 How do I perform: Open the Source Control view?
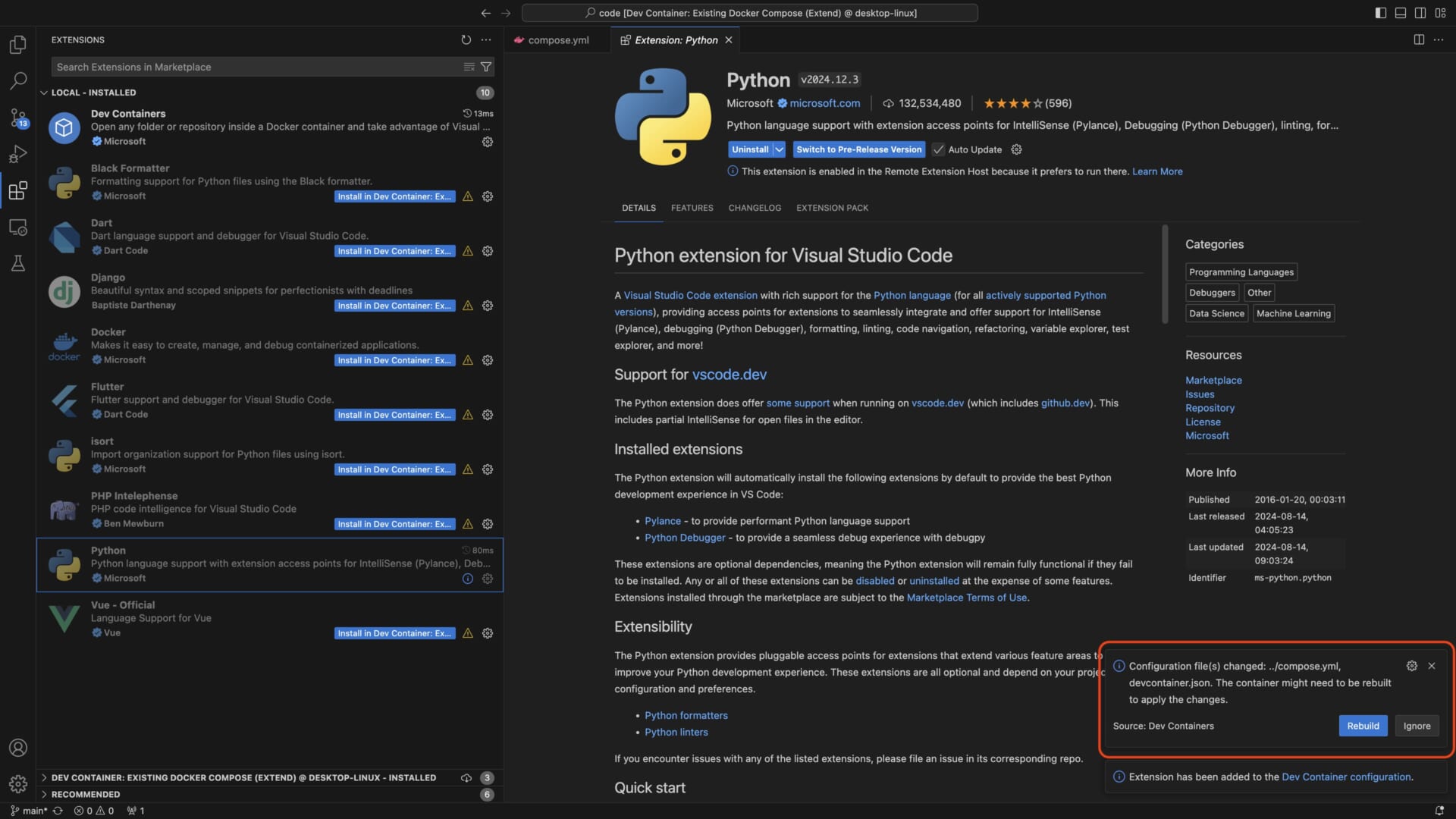[17, 118]
